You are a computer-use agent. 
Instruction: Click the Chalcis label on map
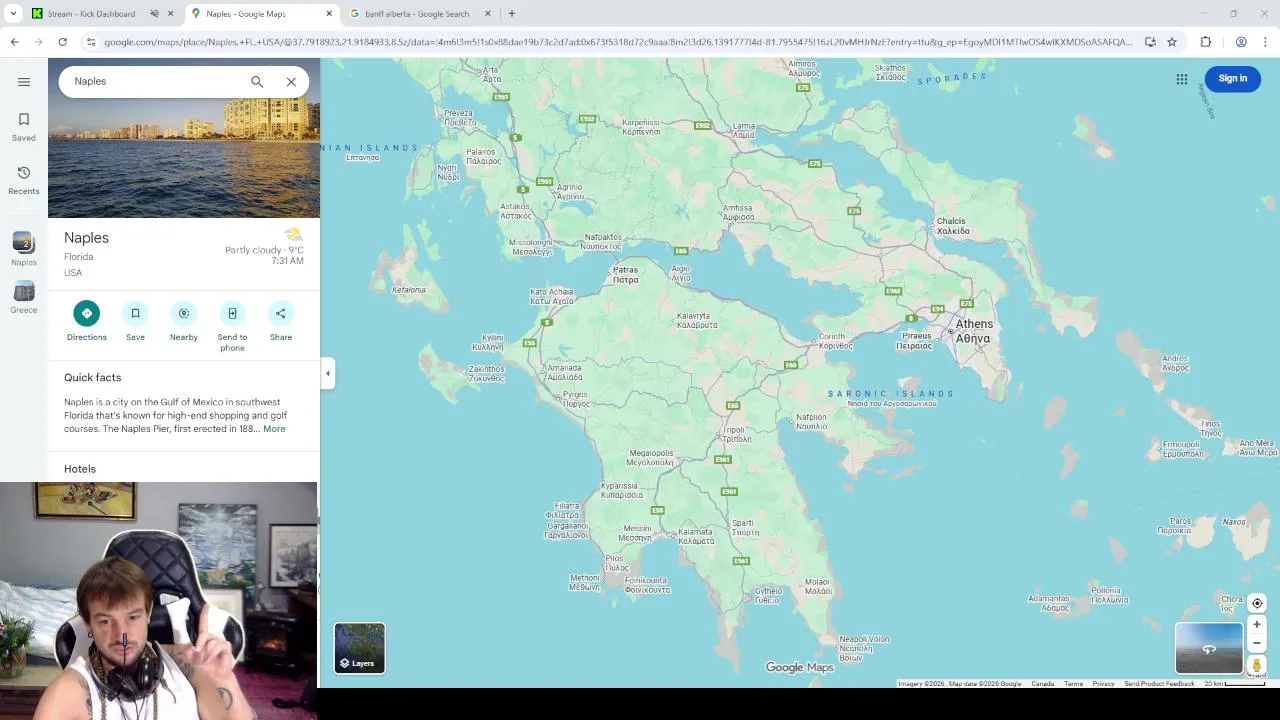point(952,226)
